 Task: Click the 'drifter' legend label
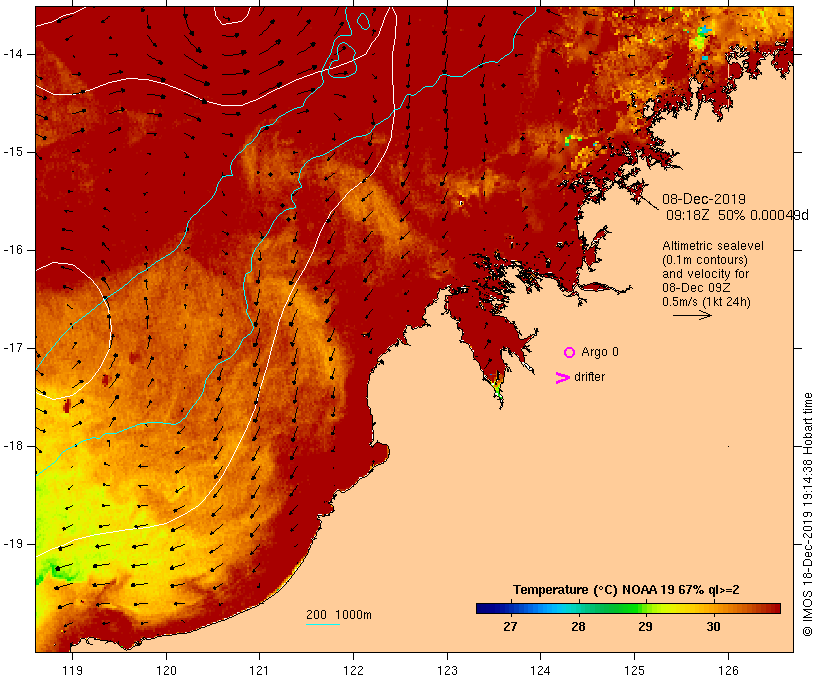pyautogui.click(x=589, y=377)
